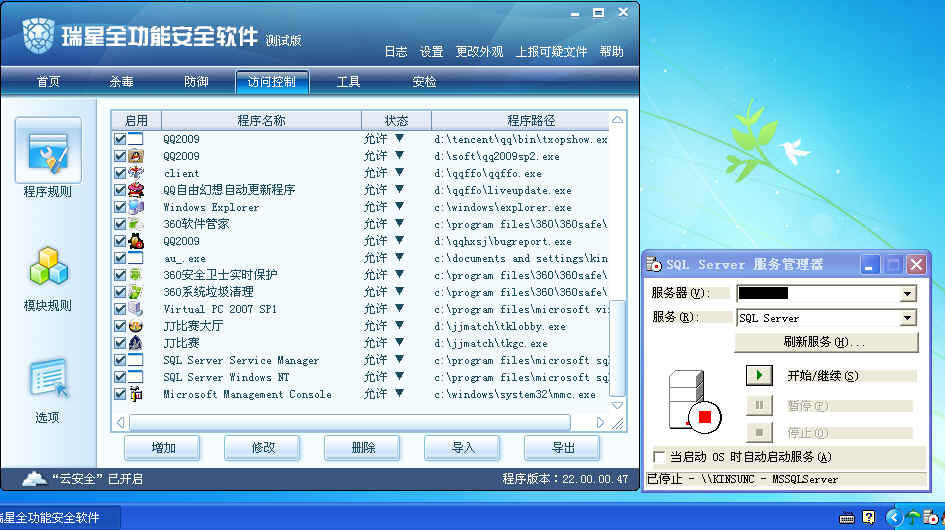Click the horizontal scrollbar of program list

coord(350,422)
